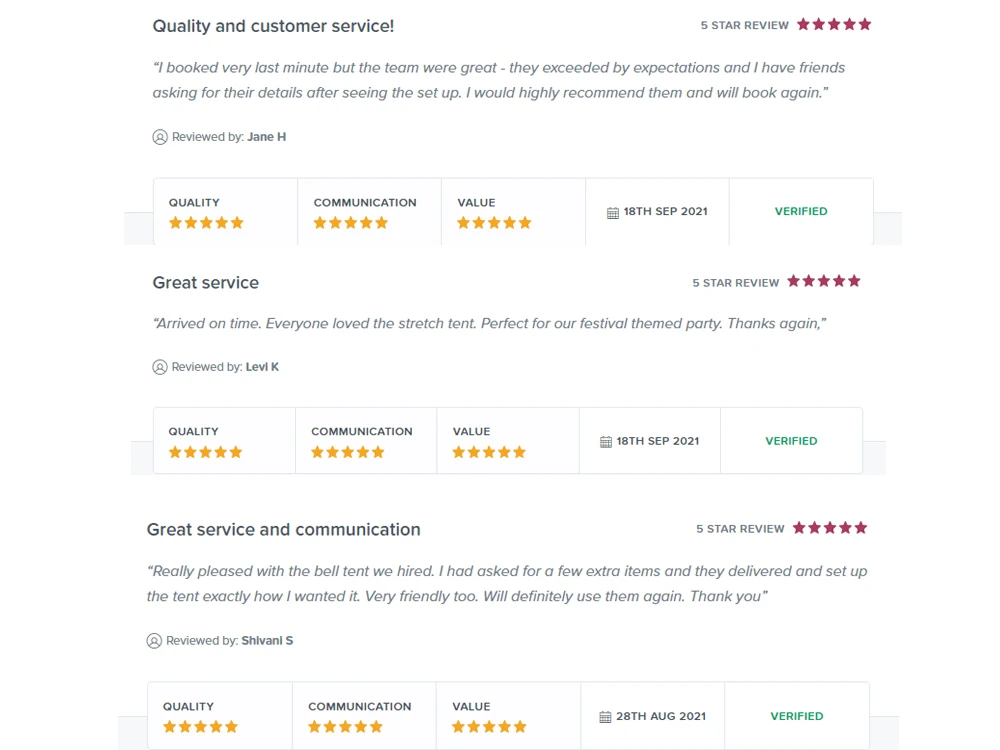Image resolution: width=1000 pixels, height=750 pixels.
Task: Open the 'Great service and communication' review title
Action: click(x=283, y=530)
